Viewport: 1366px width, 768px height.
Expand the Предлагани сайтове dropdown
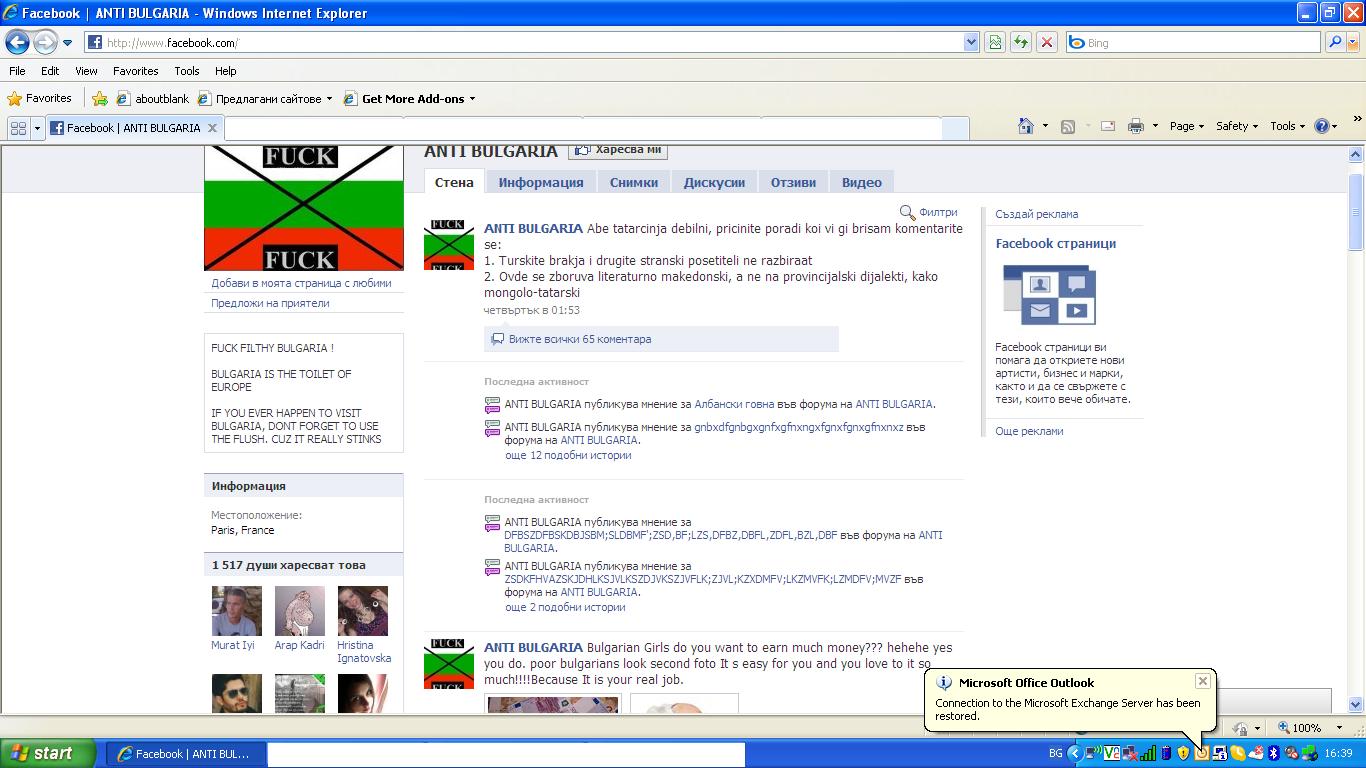[329, 99]
